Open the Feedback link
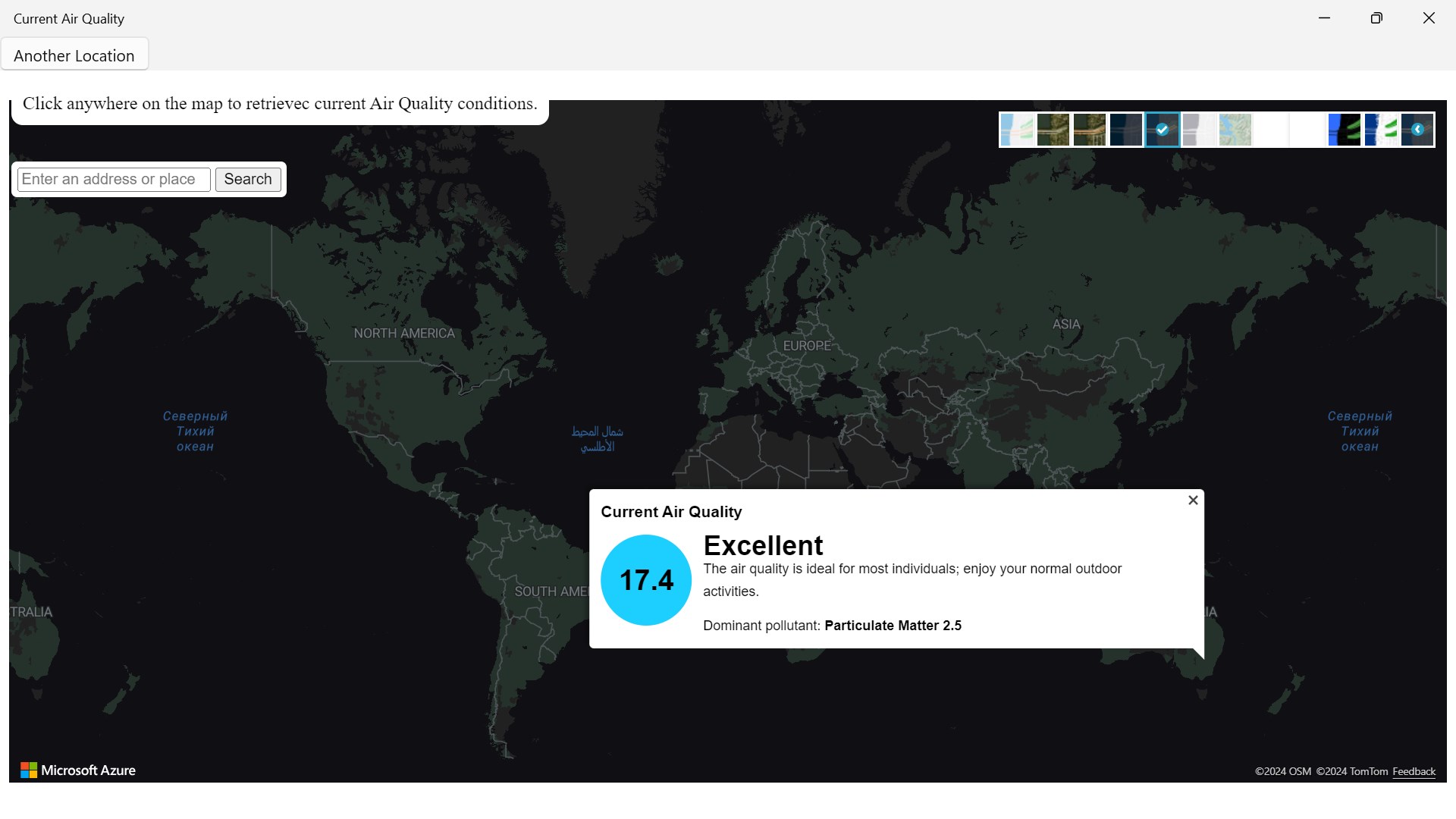The width and height of the screenshot is (1456, 819). [1414, 771]
